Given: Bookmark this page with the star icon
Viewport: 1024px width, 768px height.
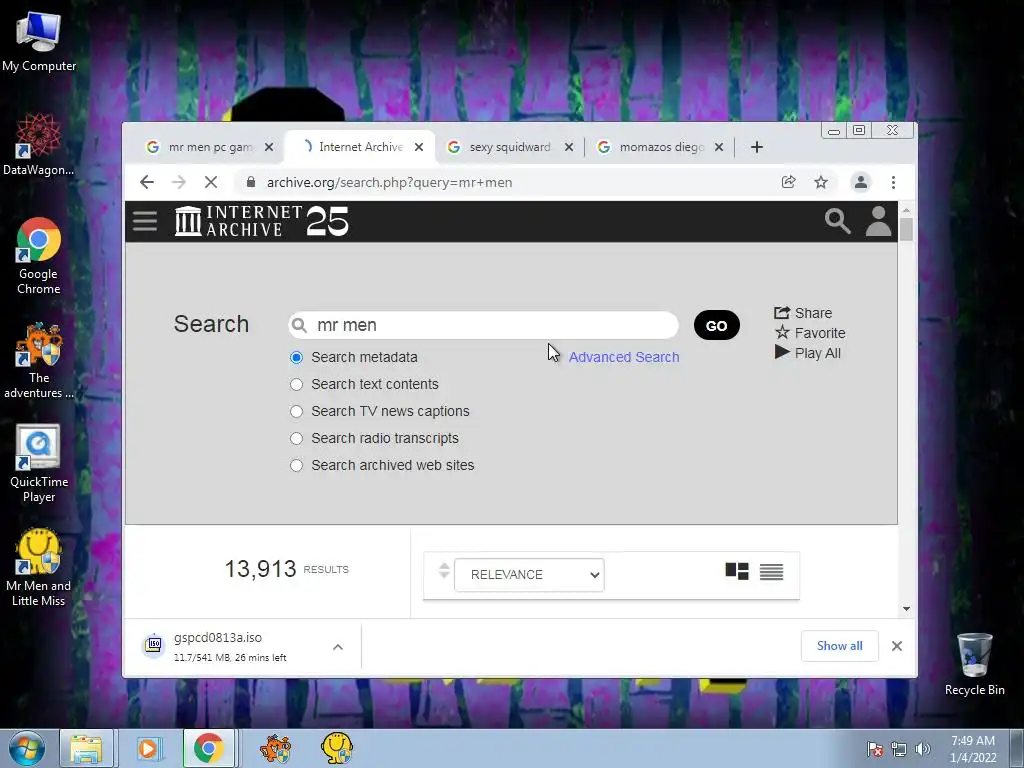Looking at the screenshot, I should click(x=821, y=182).
